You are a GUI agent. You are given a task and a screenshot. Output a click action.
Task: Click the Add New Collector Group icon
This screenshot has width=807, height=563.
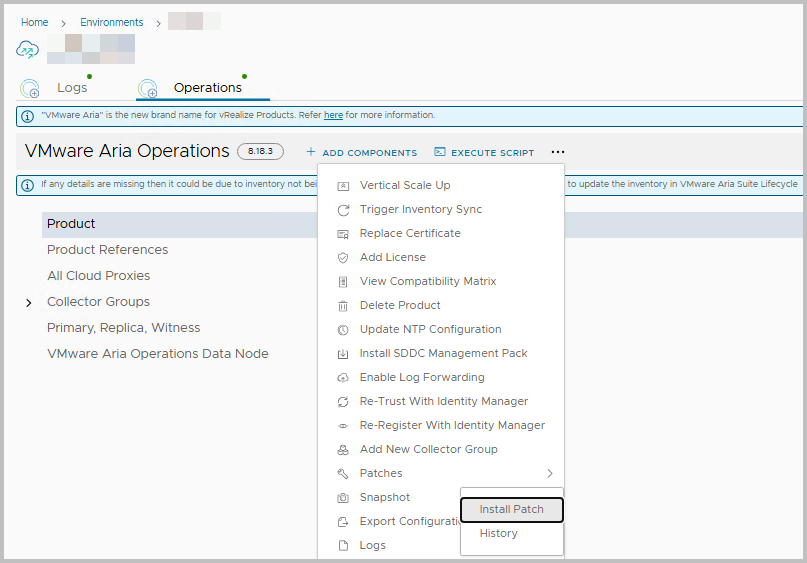(x=343, y=450)
